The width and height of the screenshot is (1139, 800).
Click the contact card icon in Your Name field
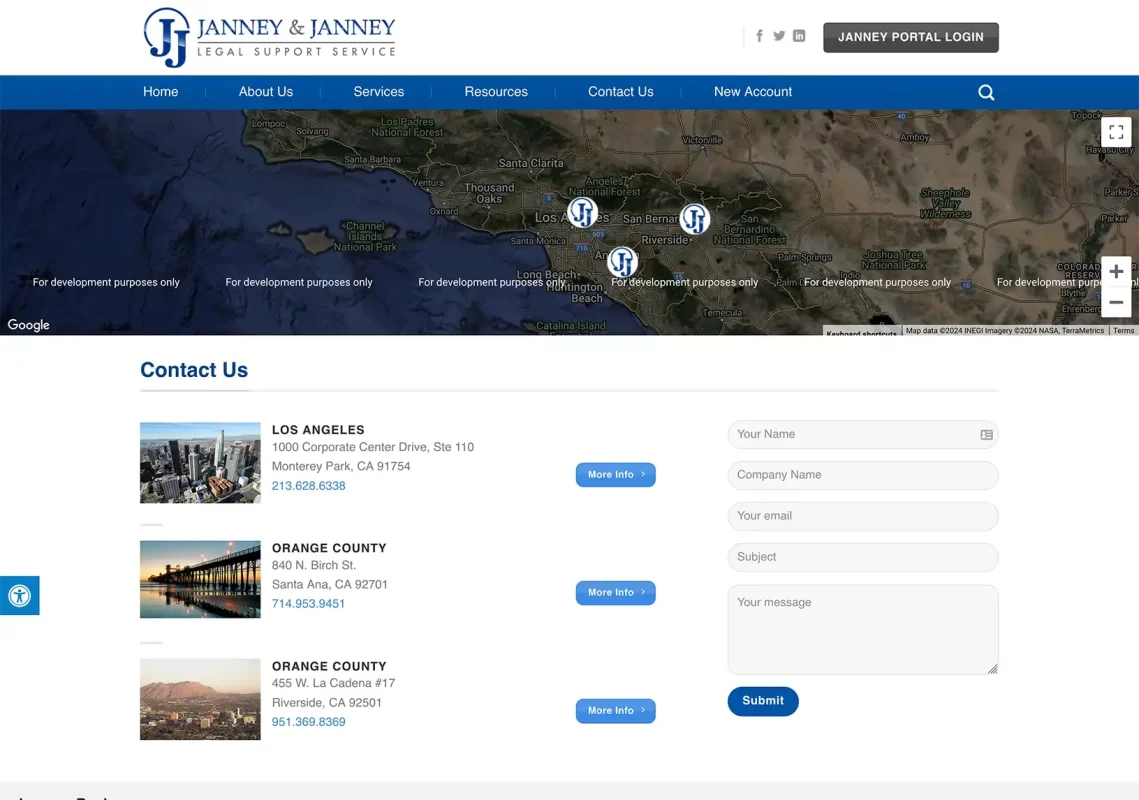986,435
